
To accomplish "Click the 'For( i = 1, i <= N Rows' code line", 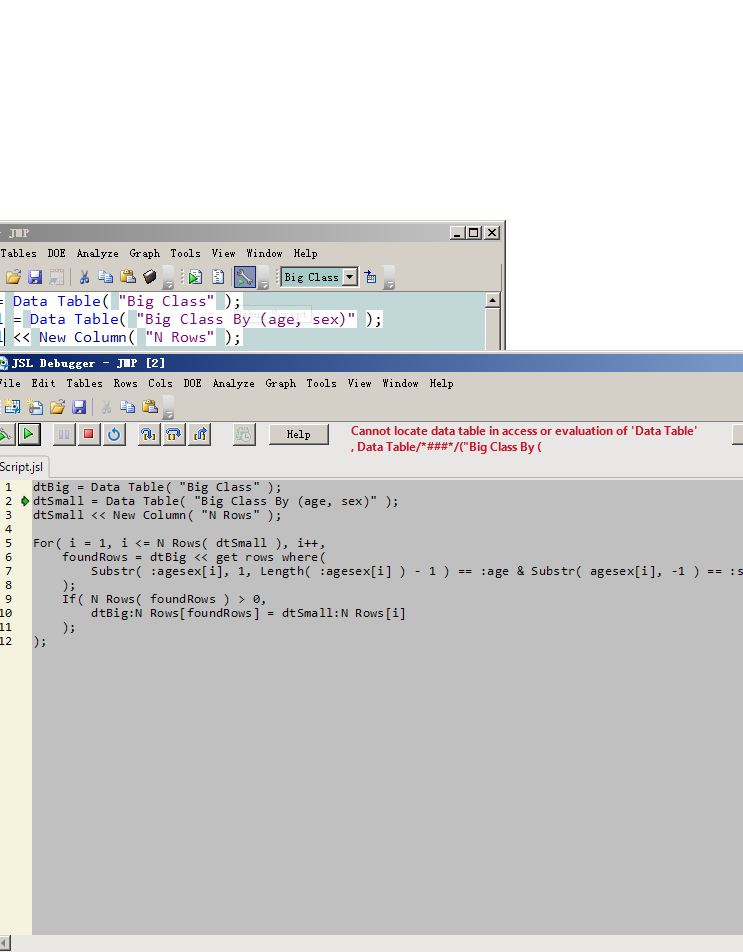I will [179, 543].
